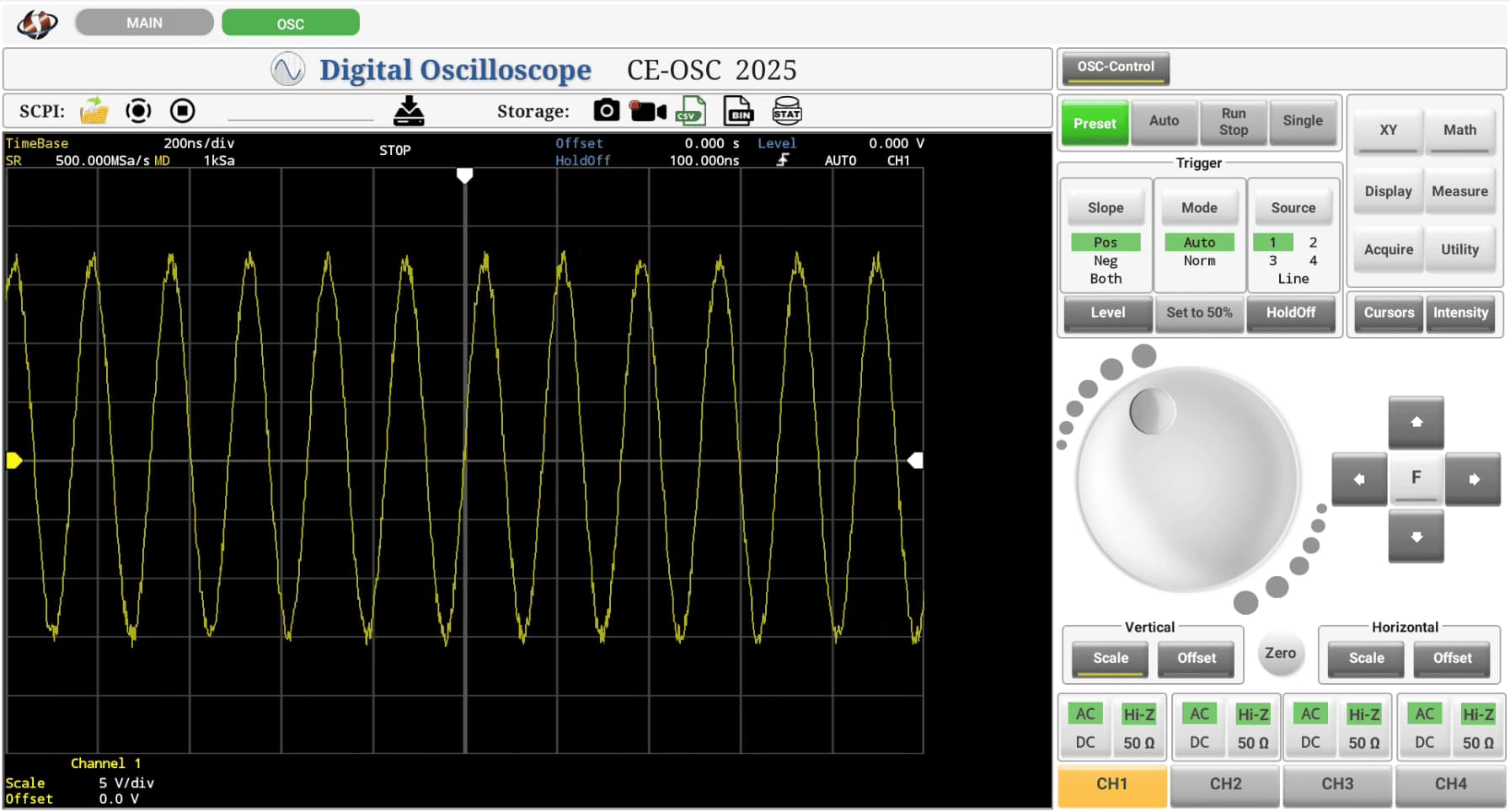
Task: Enable the CH3 channel button
Action: point(1337,785)
